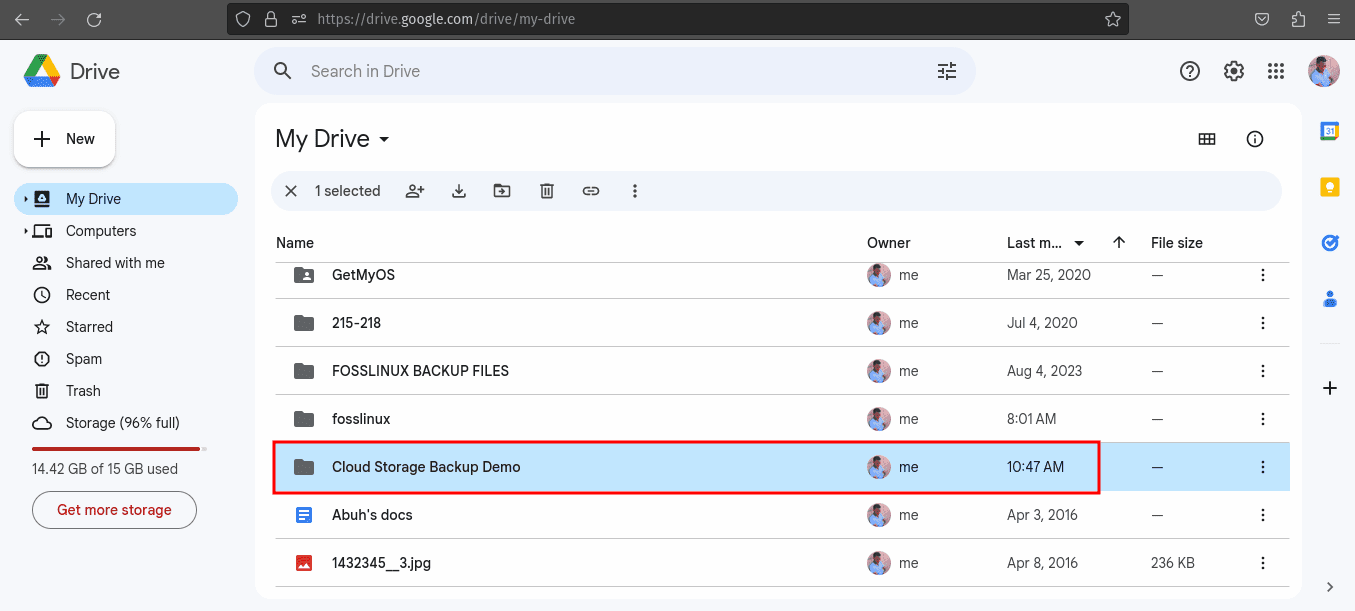Open more options for FOSSLINUX BACKUP FILES

1263,371
